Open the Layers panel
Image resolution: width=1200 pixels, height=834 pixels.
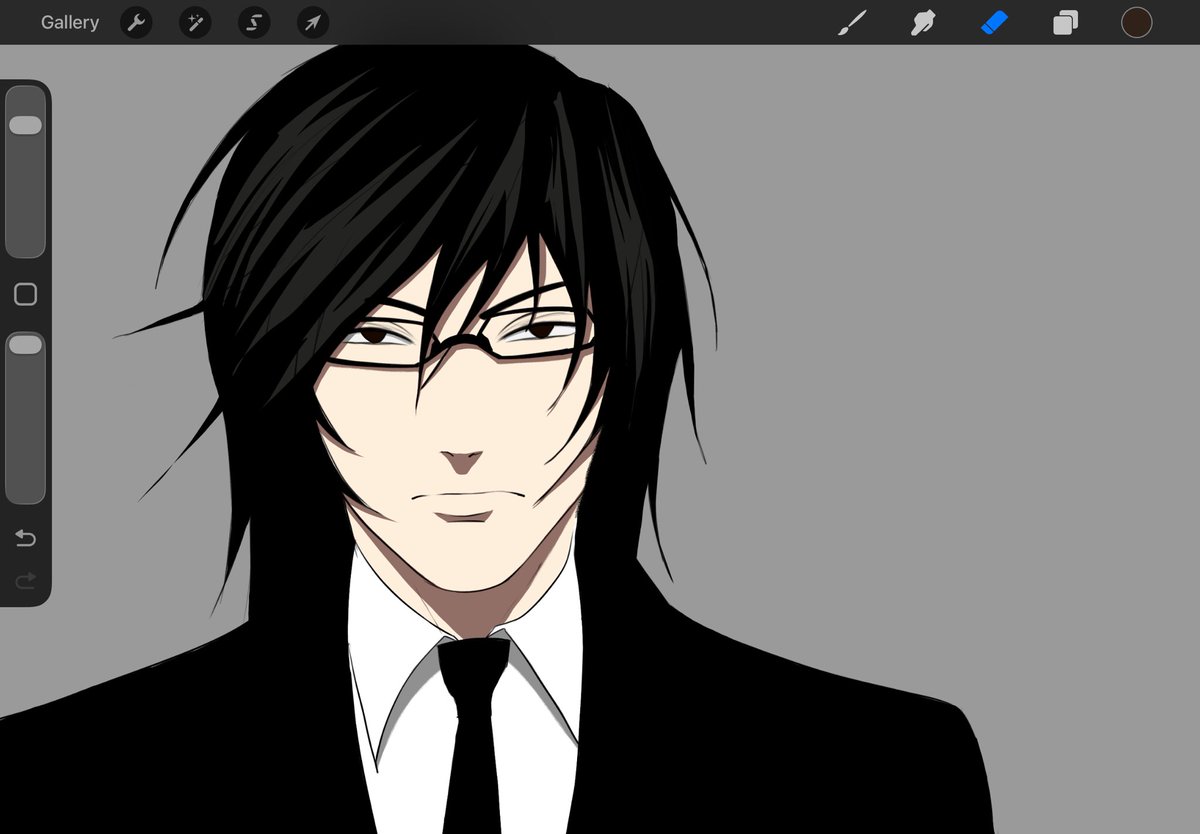pyautogui.click(x=1065, y=22)
